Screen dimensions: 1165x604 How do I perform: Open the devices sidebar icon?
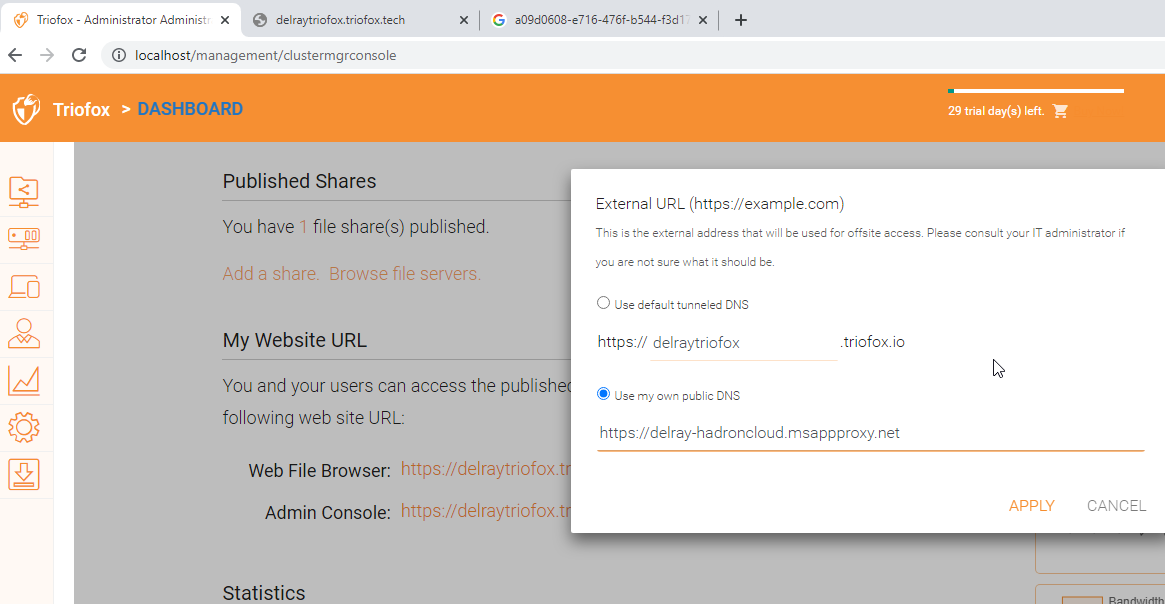click(24, 287)
